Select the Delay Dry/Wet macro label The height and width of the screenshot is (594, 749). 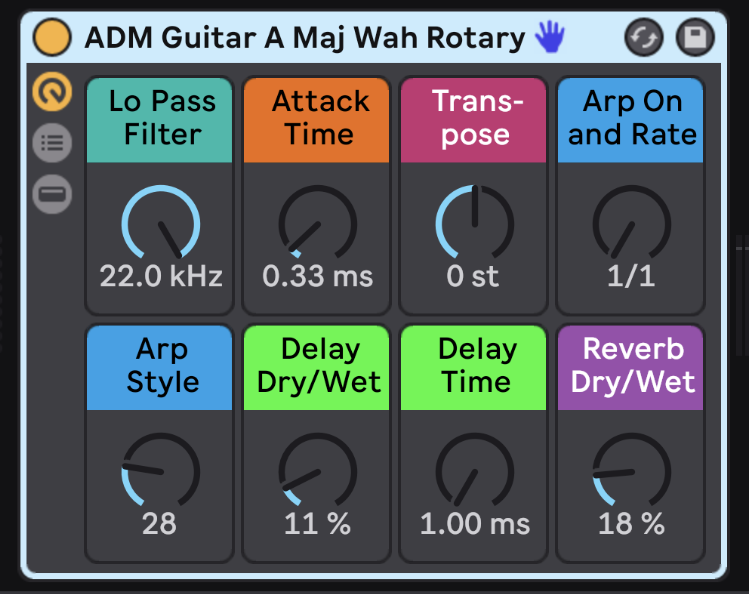[316, 368]
